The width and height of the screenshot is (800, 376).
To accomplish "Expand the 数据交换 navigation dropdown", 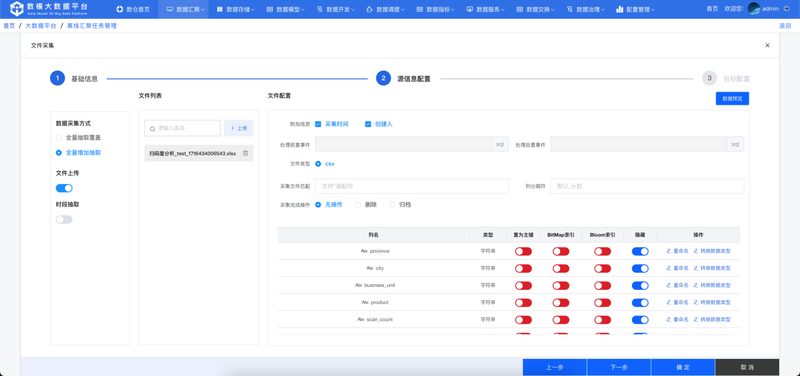I will coord(536,9).
